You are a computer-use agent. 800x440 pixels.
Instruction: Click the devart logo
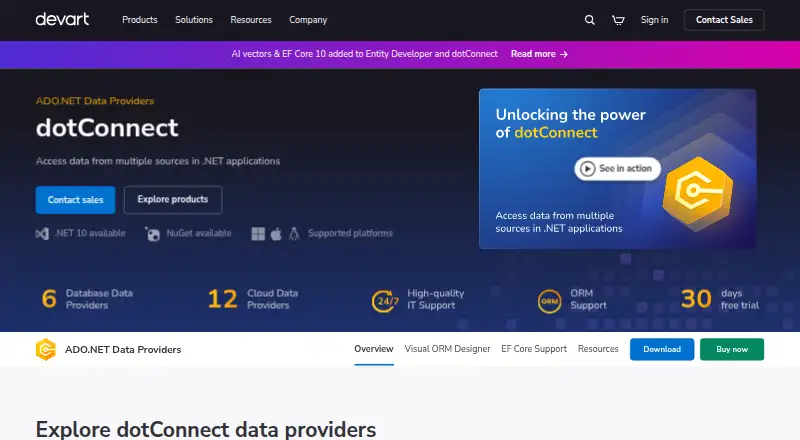(62, 19)
